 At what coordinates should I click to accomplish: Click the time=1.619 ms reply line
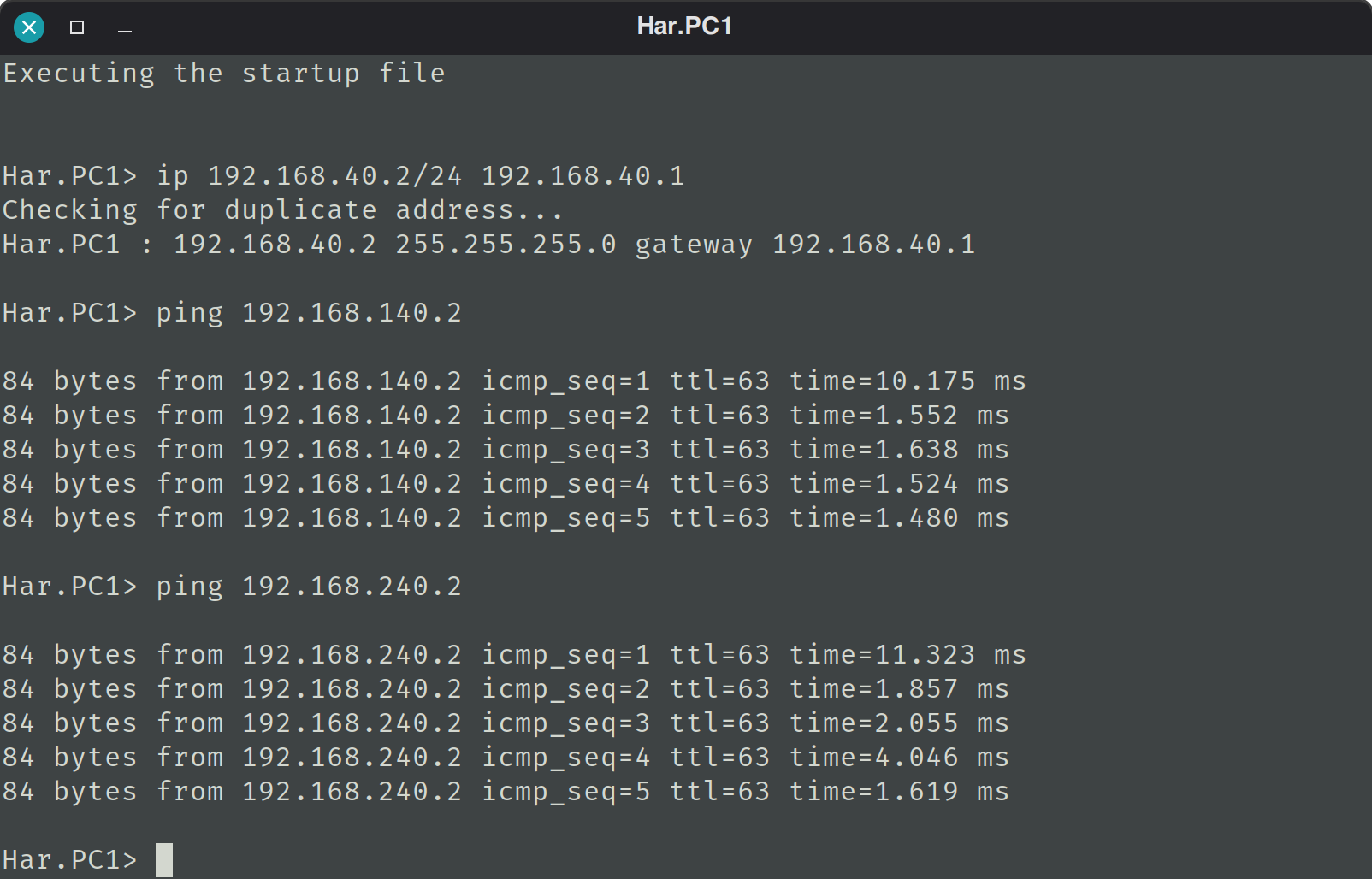(506, 793)
